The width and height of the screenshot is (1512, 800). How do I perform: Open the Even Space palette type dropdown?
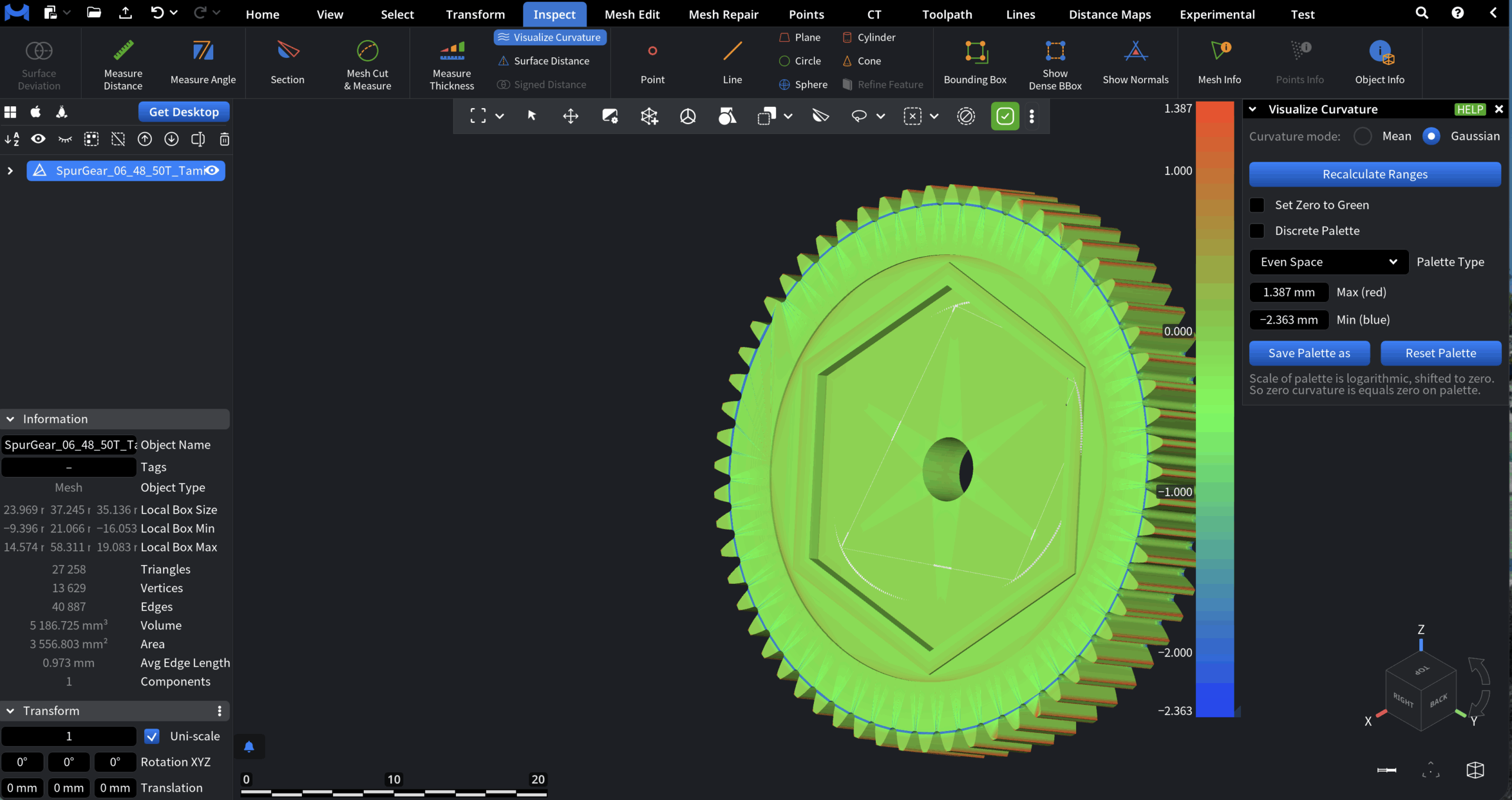click(x=1328, y=262)
